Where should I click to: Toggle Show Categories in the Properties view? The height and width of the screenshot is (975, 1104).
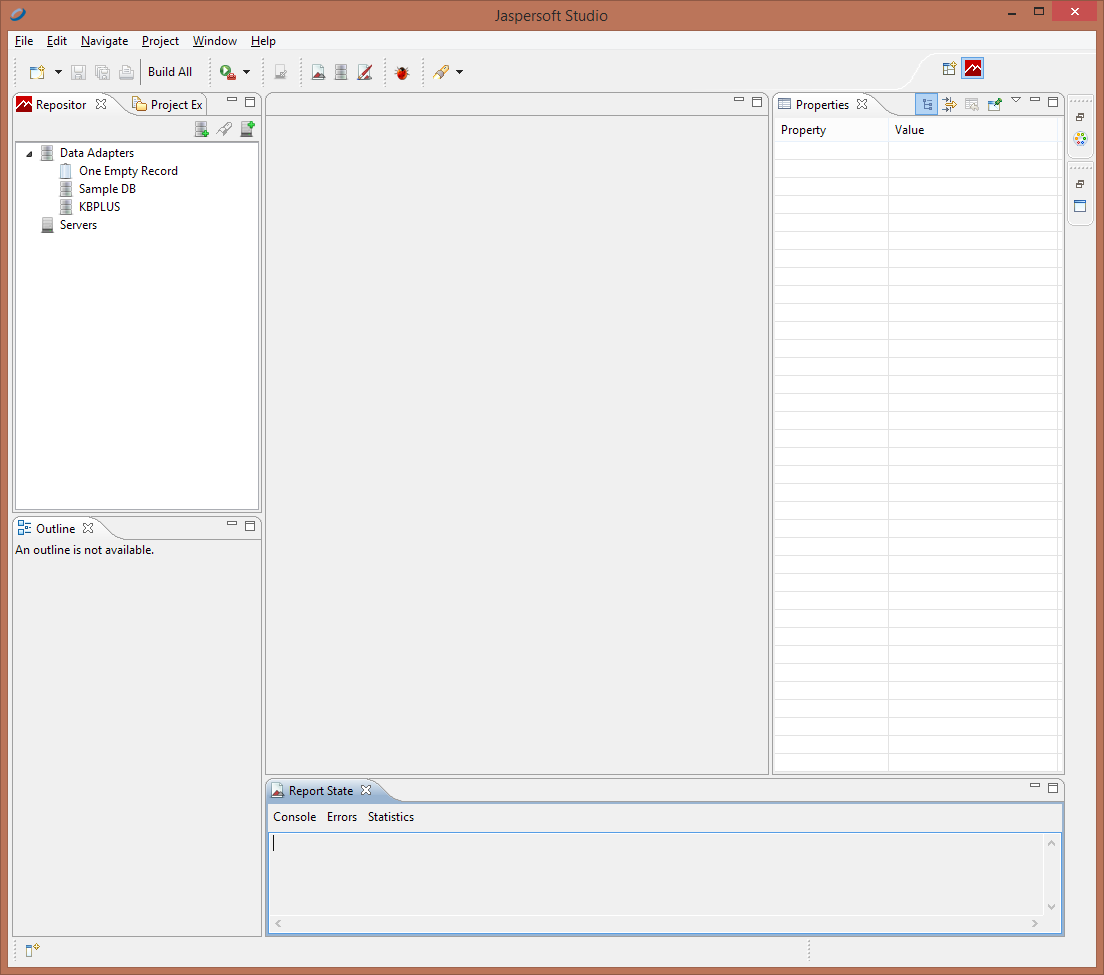pos(927,104)
